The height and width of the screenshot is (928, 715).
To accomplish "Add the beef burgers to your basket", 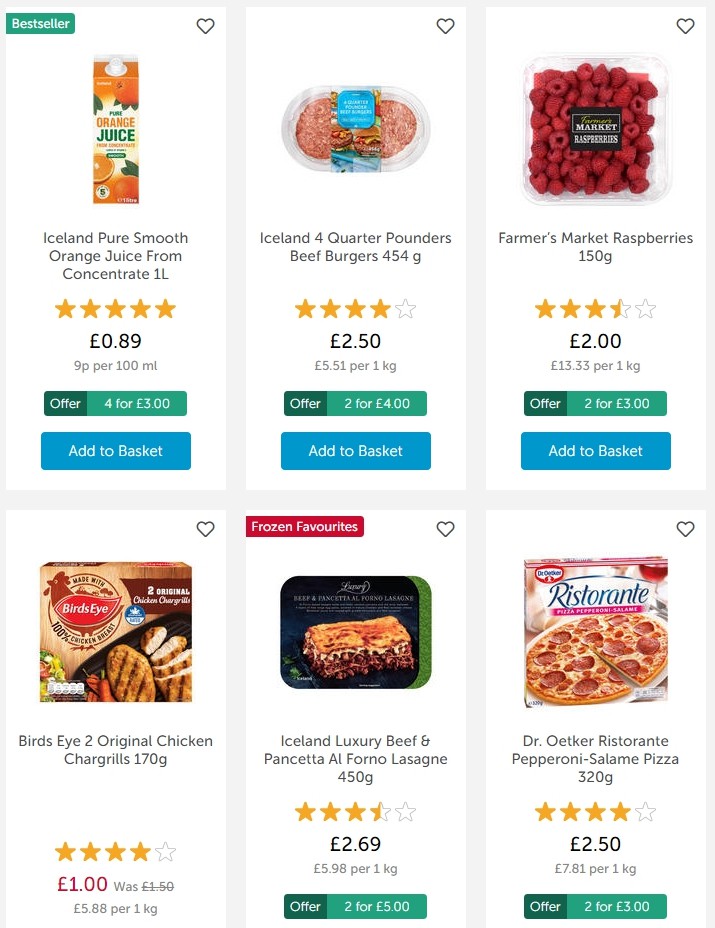I will click(356, 451).
